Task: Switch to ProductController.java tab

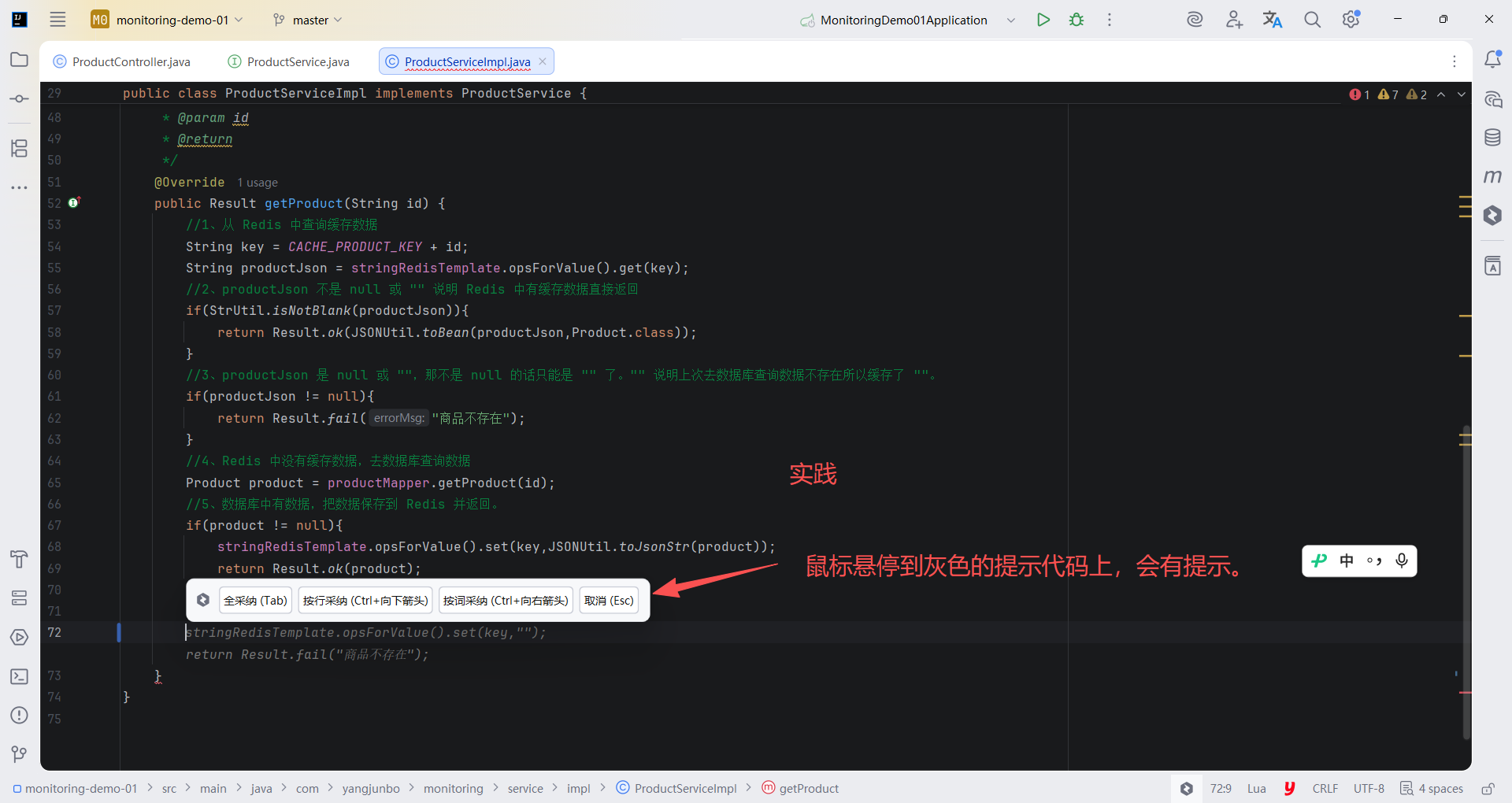Action: pos(122,61)
